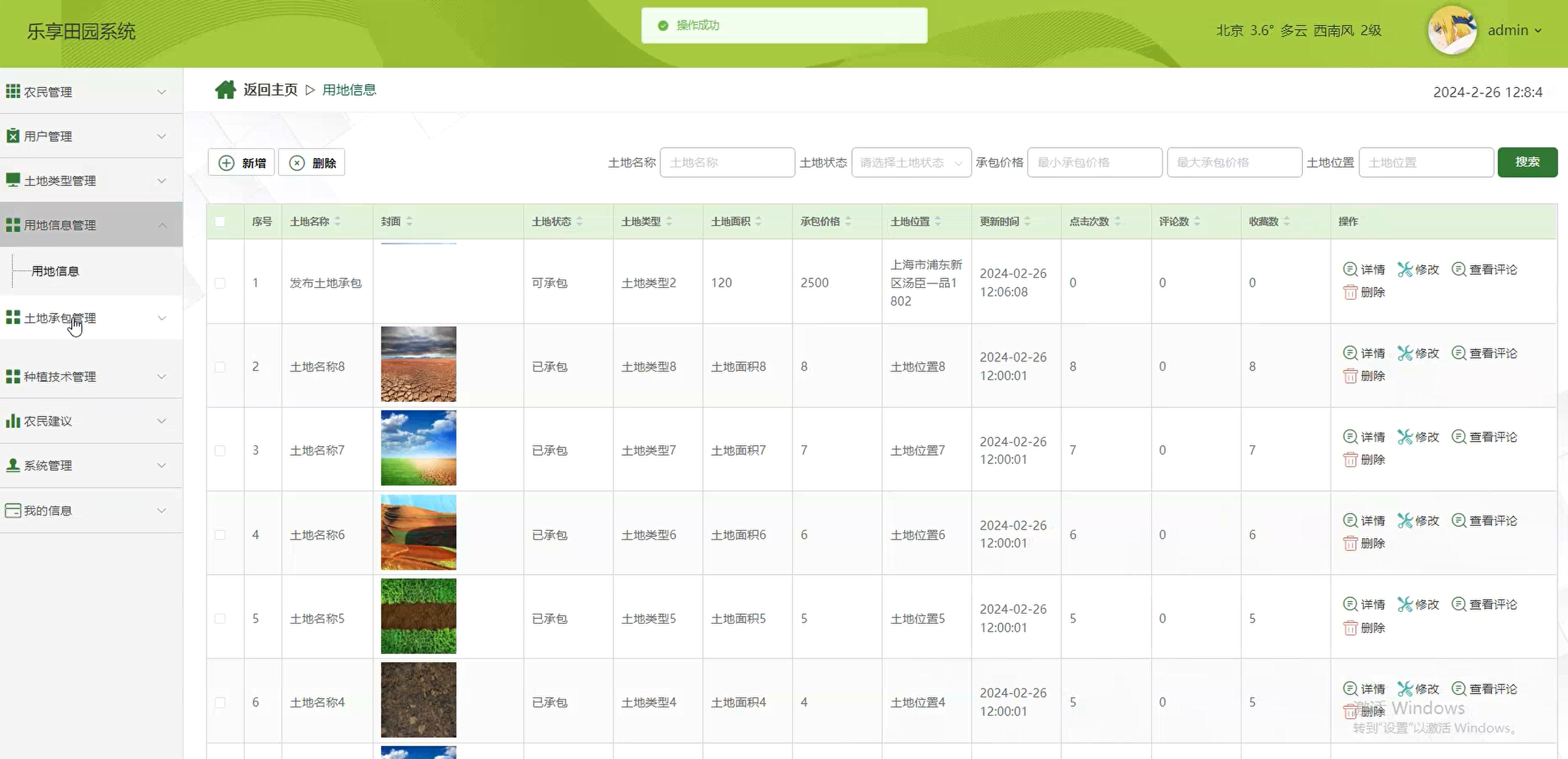
Task: Click 修改 for row 土地名称7
Action: (x=1418, y=437)
